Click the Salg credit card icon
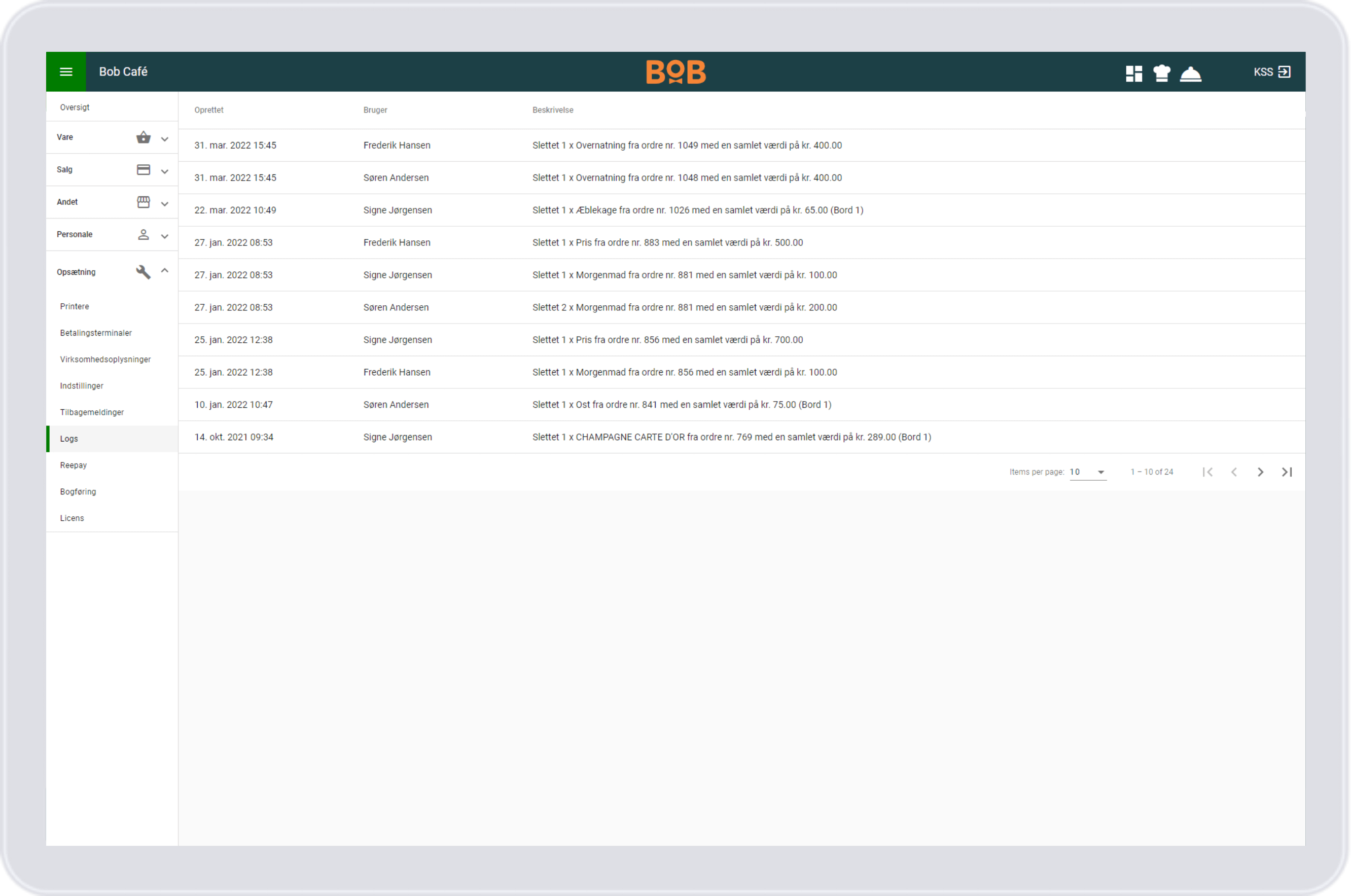 tap(144, 170)
